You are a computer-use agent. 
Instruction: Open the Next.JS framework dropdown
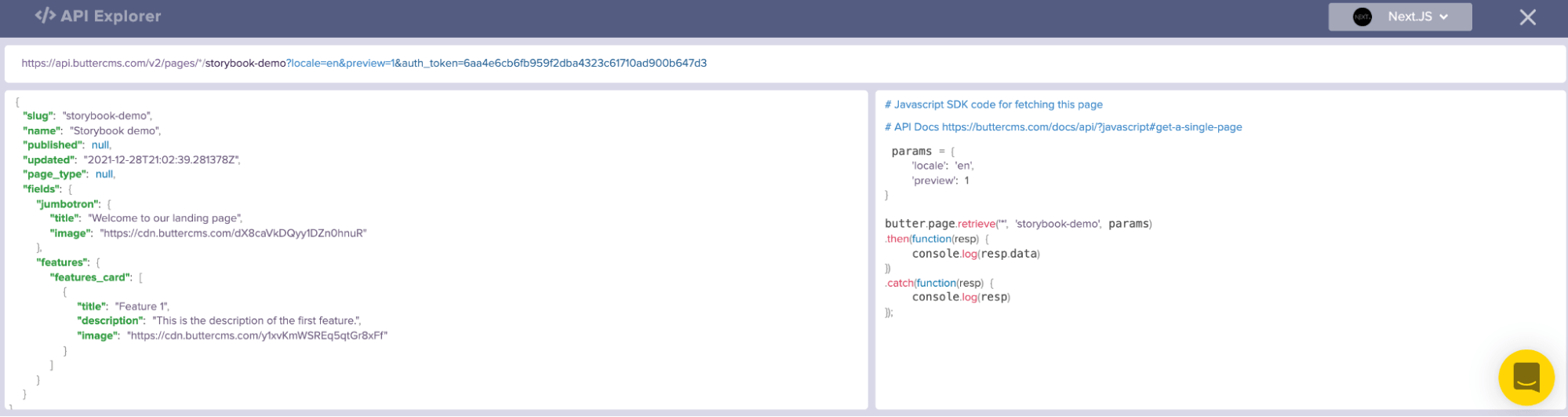(x=1399, y=16)
